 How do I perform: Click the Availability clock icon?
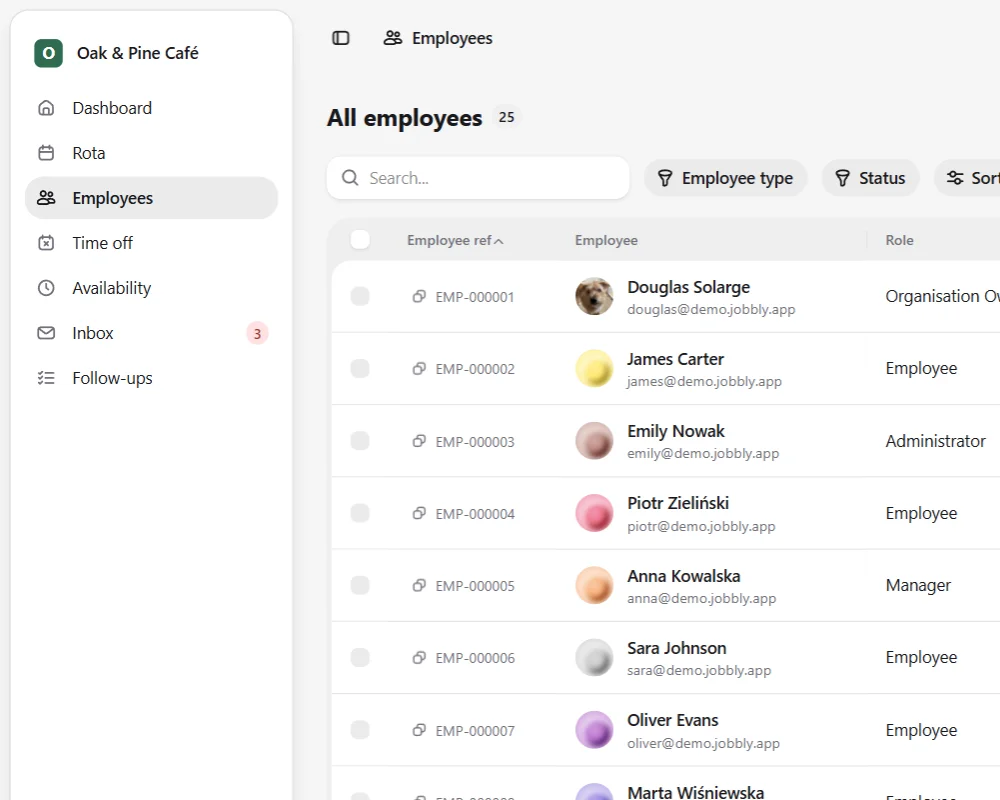pos(46,288)
